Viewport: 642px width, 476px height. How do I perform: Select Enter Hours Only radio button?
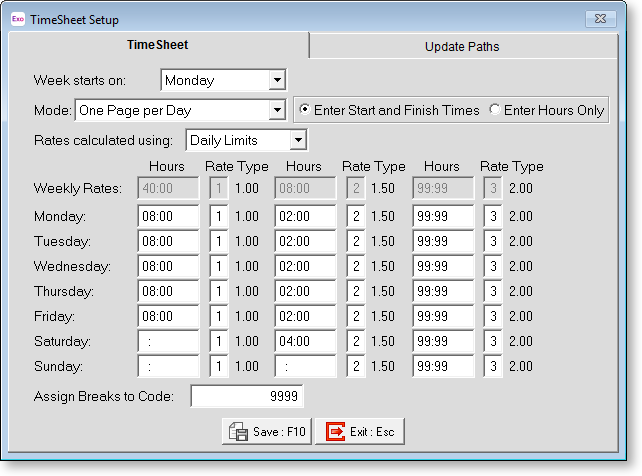494,110
